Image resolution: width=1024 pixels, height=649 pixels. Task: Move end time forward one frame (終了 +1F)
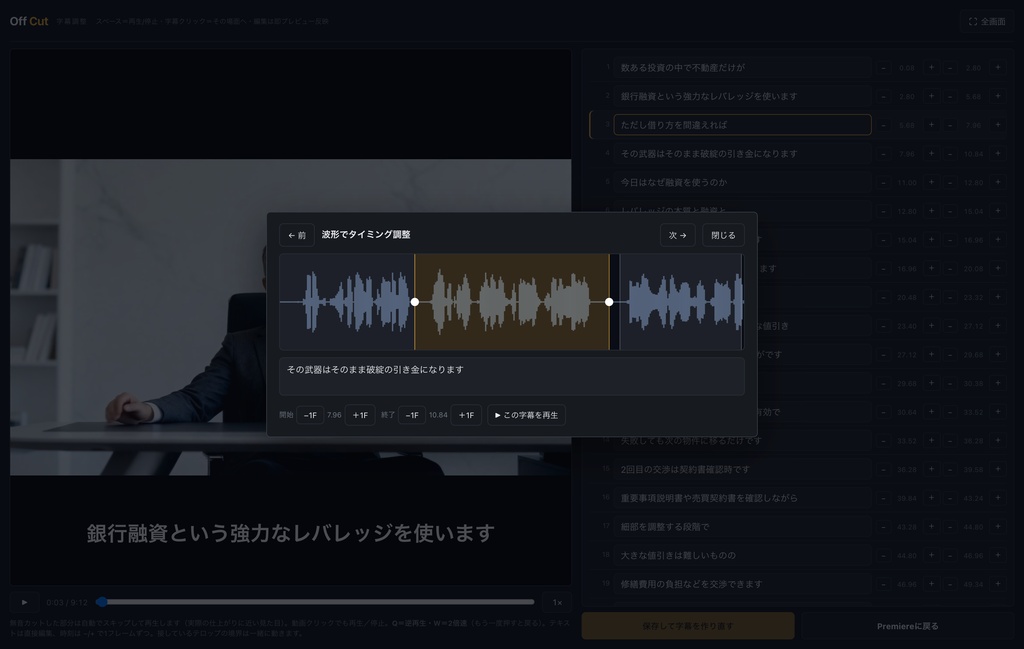click(466, 415)
